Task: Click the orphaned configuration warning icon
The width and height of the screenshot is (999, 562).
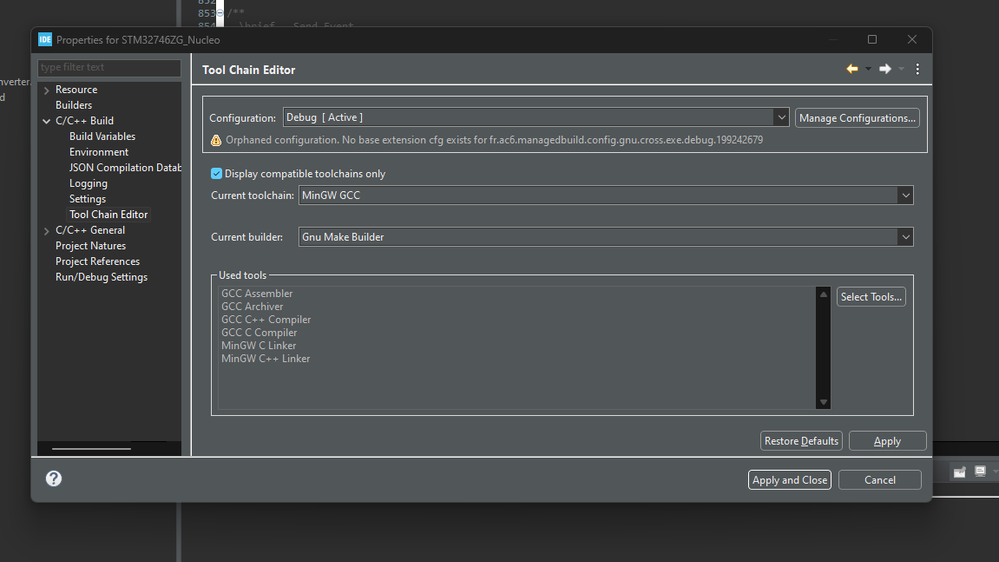Action: point(216,140)
